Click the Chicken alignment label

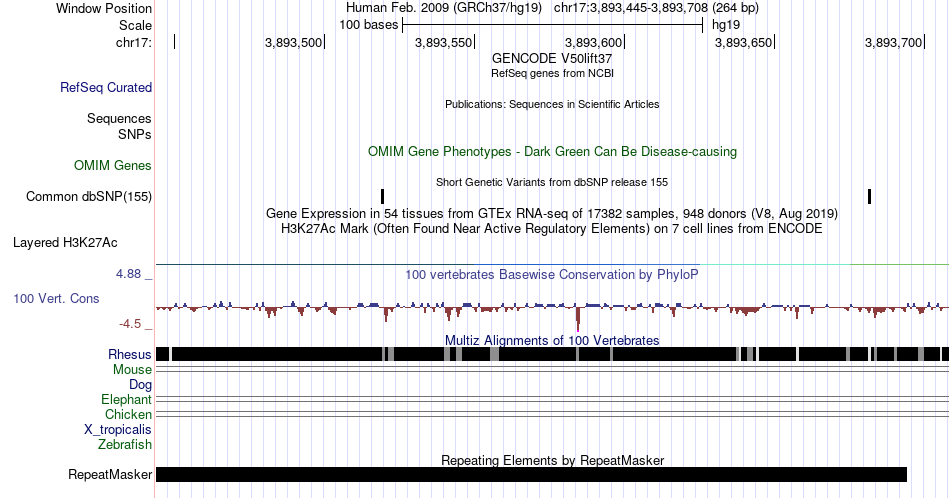pos(128,414)
